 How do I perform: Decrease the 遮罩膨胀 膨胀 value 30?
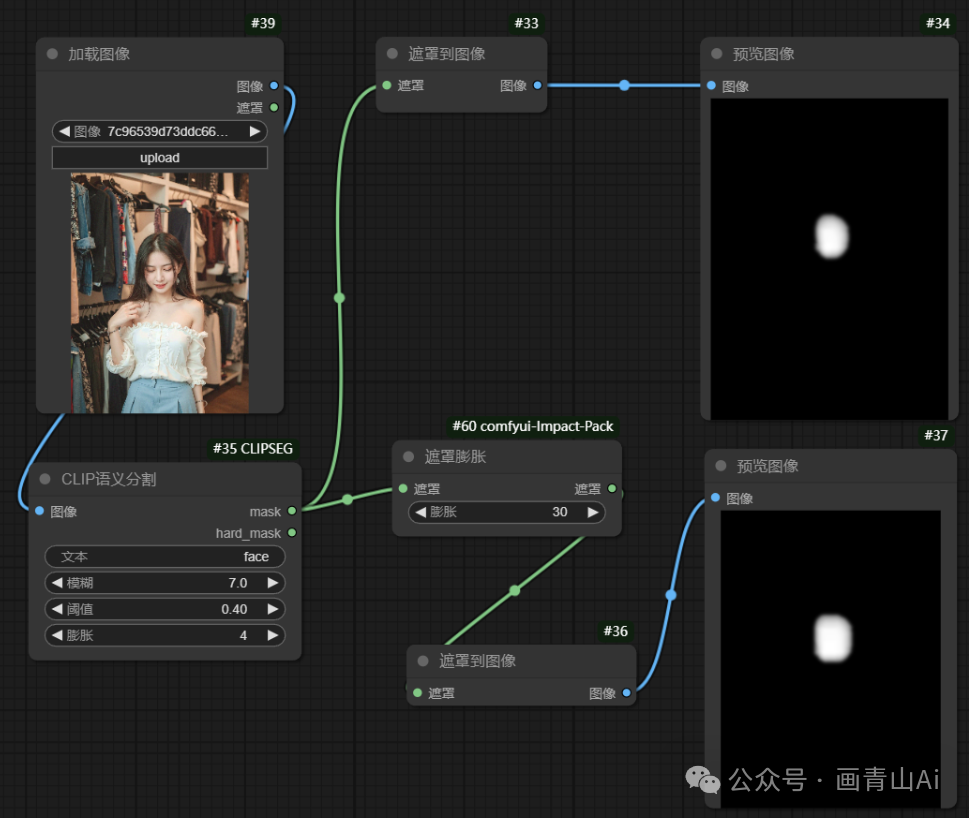(420, 512)
